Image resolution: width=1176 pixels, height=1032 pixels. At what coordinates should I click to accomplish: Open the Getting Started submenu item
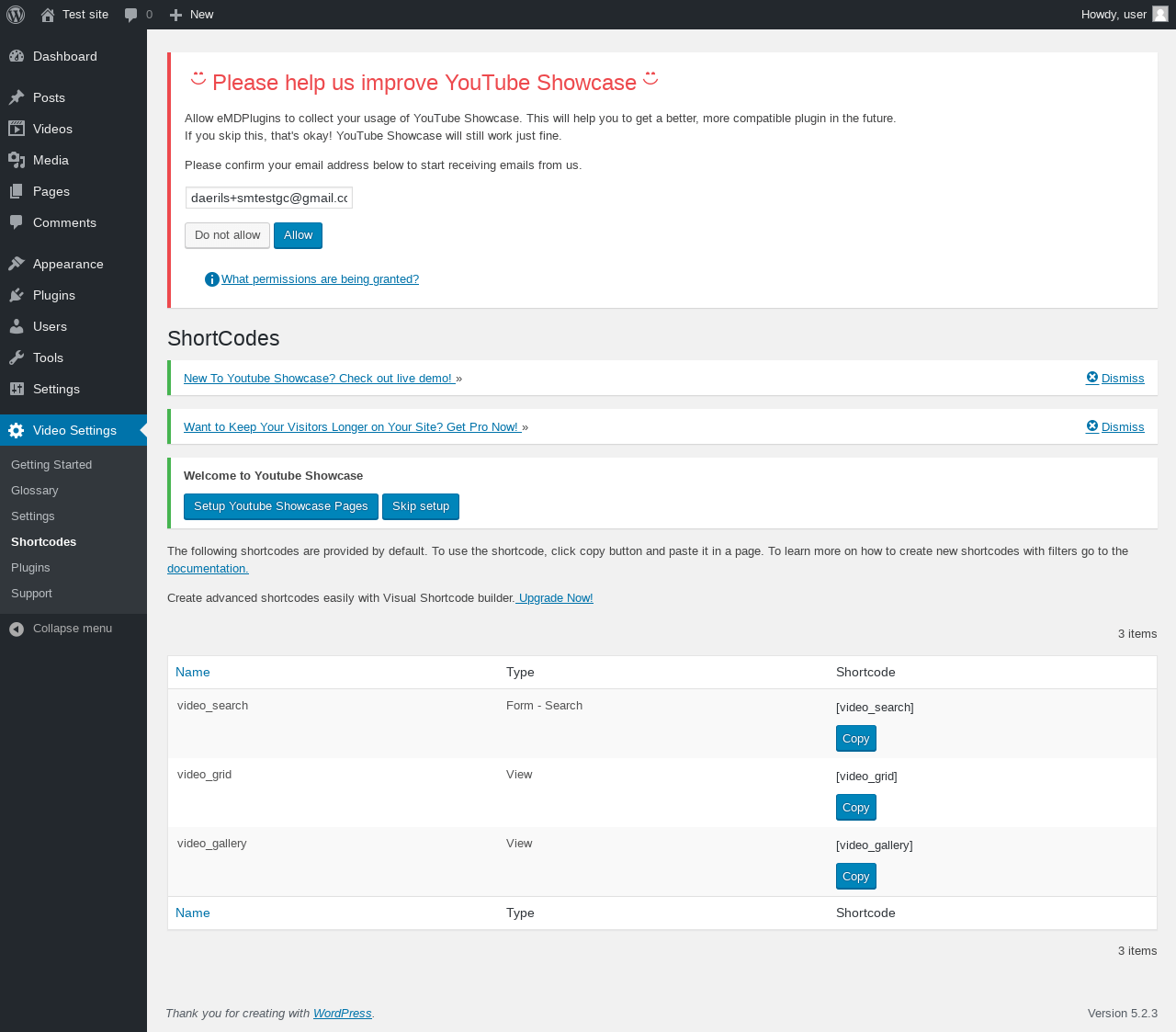51,465
